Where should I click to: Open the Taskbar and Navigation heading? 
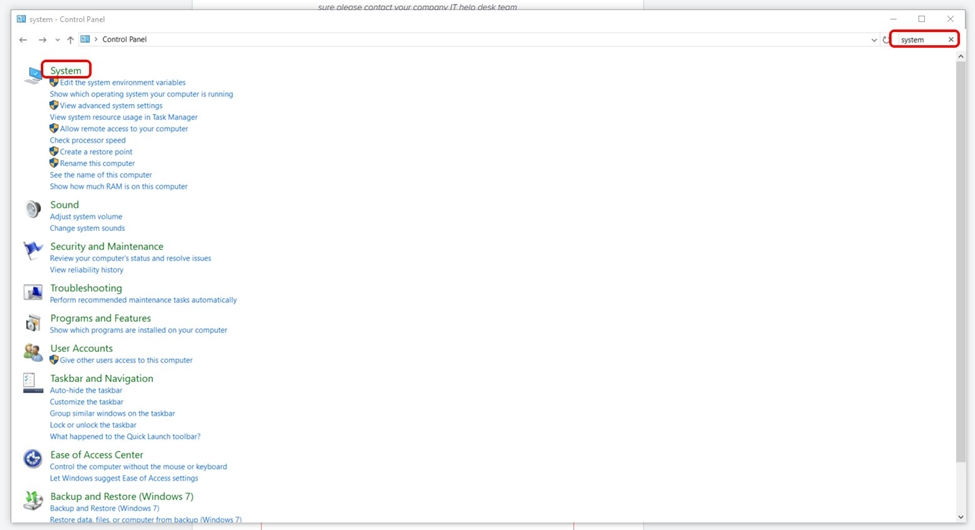[102, 378]
